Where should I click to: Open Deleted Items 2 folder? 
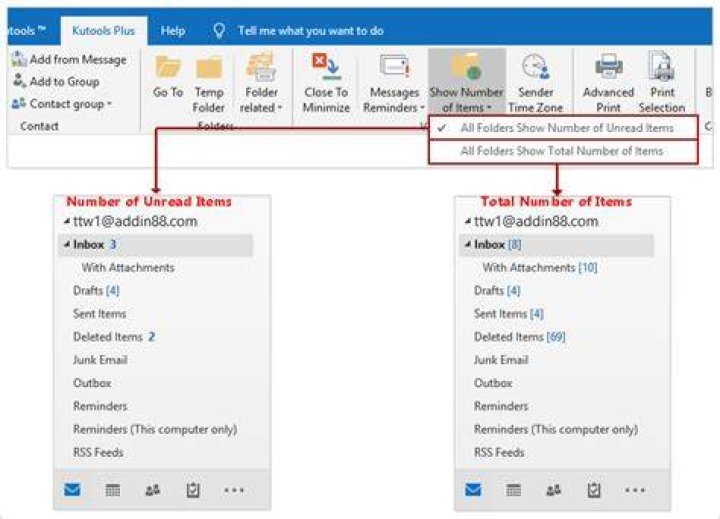pos(114,337)
